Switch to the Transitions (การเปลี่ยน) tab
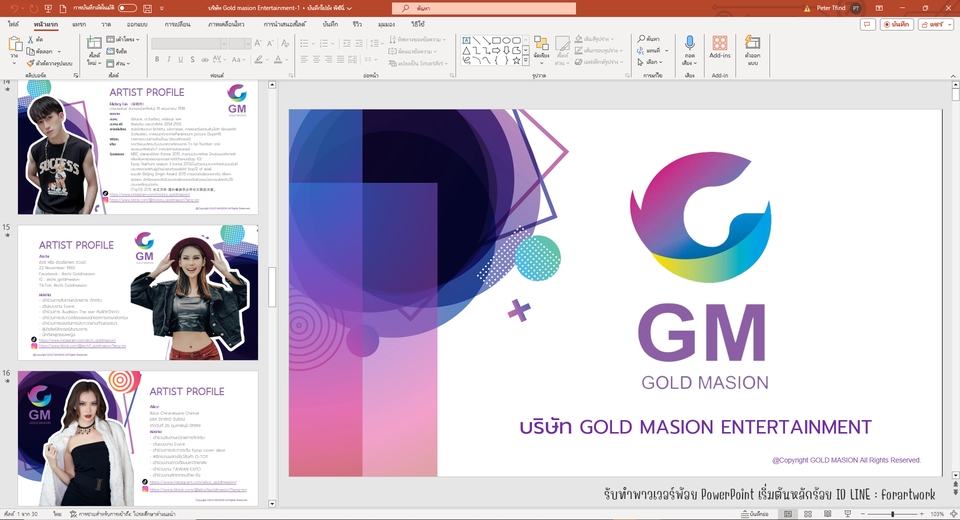 [x=178, y=24]
